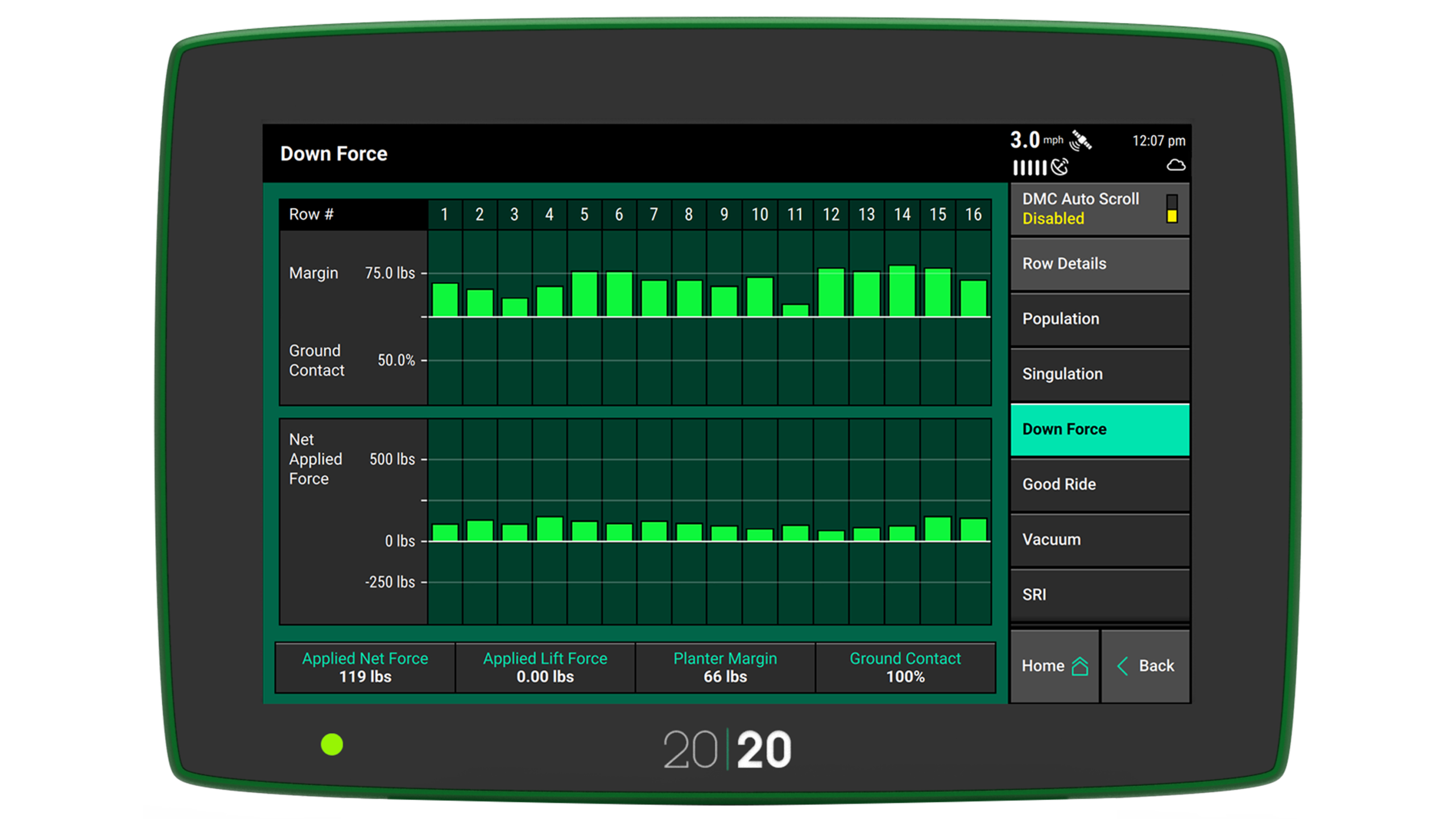Toggle DMC Auto Scroll Disabled

pos(1099,209)
